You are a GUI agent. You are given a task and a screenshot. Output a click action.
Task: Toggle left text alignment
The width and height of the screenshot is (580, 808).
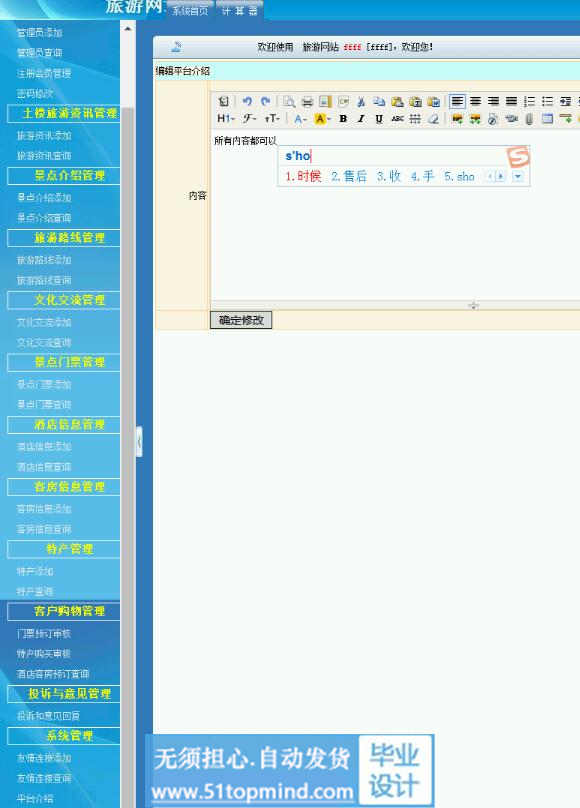457,102
